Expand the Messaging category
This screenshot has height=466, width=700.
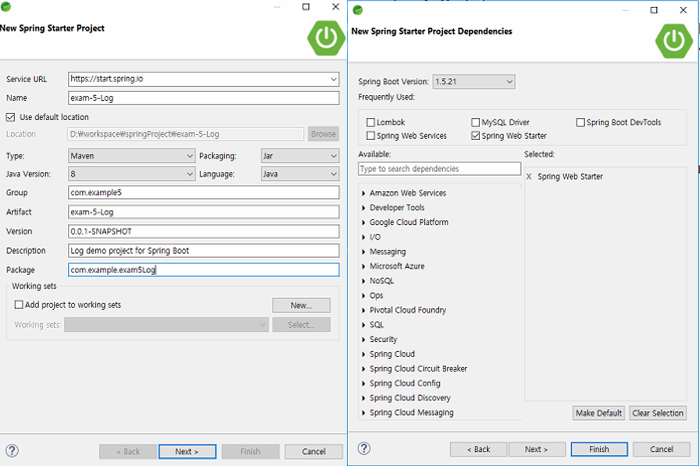(363, 252)
